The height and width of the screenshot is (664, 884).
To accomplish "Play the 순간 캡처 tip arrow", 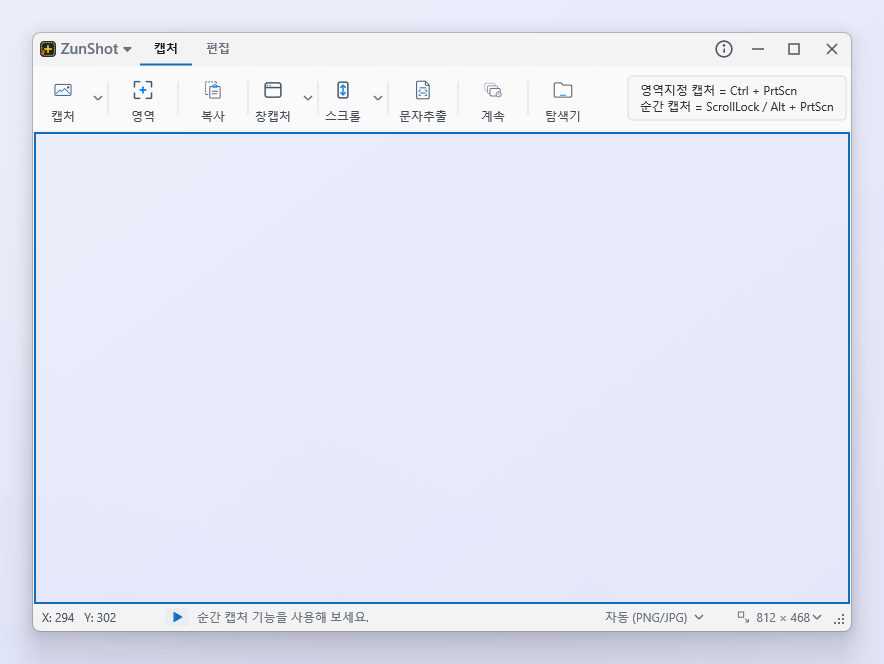I will point(177,617).
